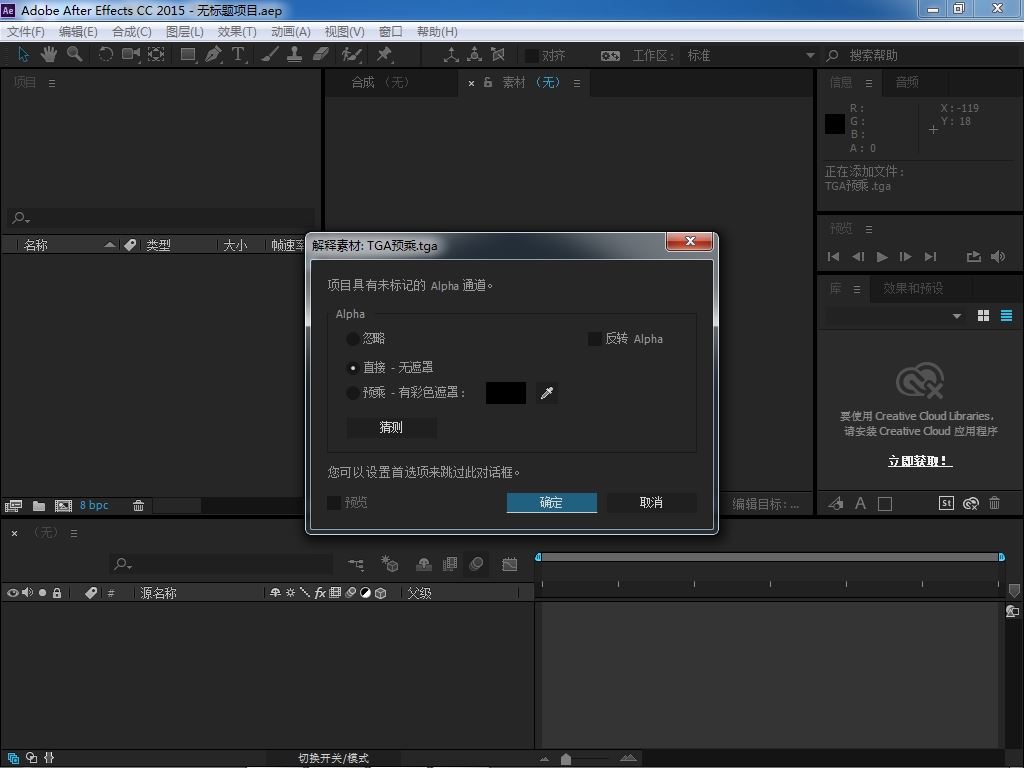Click the eyedropper in interpret dialog
This screenshot has width=1024, height=768.
[547, 392]
